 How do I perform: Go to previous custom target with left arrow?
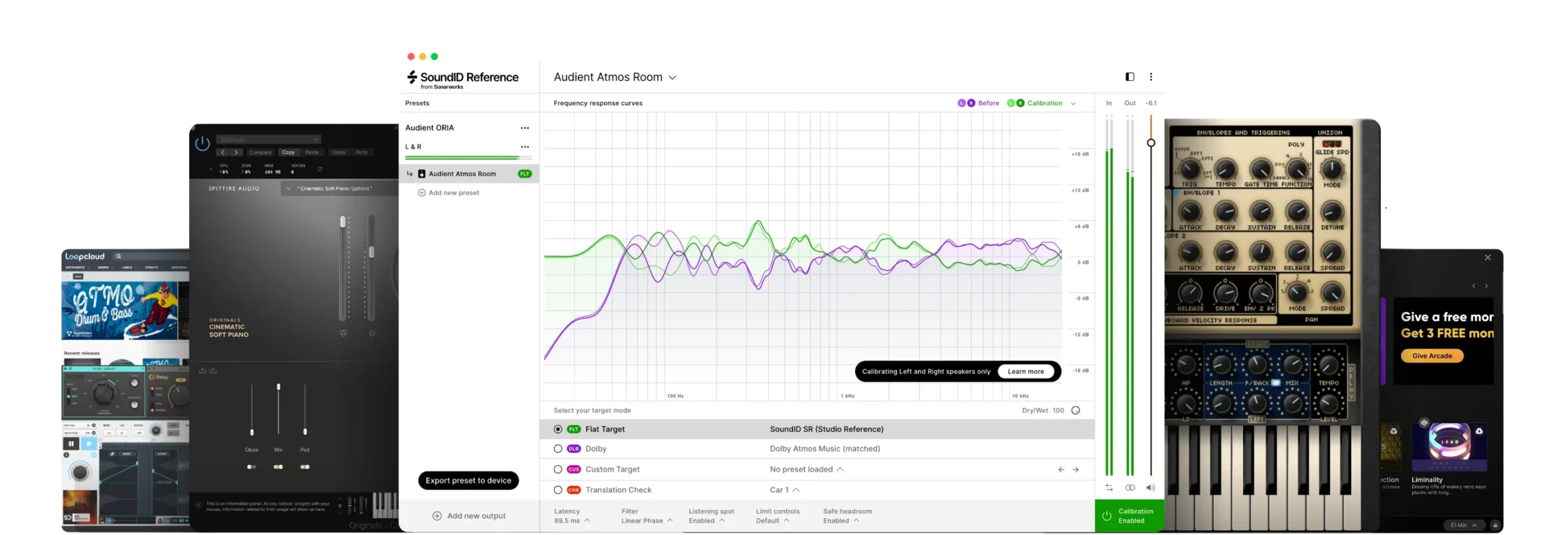(1061, 469)
